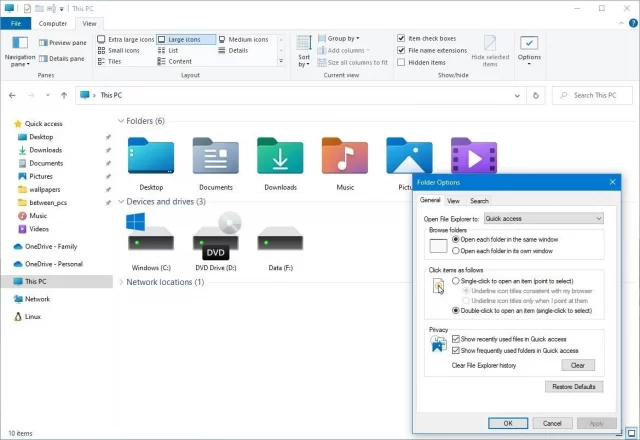This screenshot has height=440, width=640.
Task: Uncheck Show recently used files in Quick access
Action: coord(456,339)
